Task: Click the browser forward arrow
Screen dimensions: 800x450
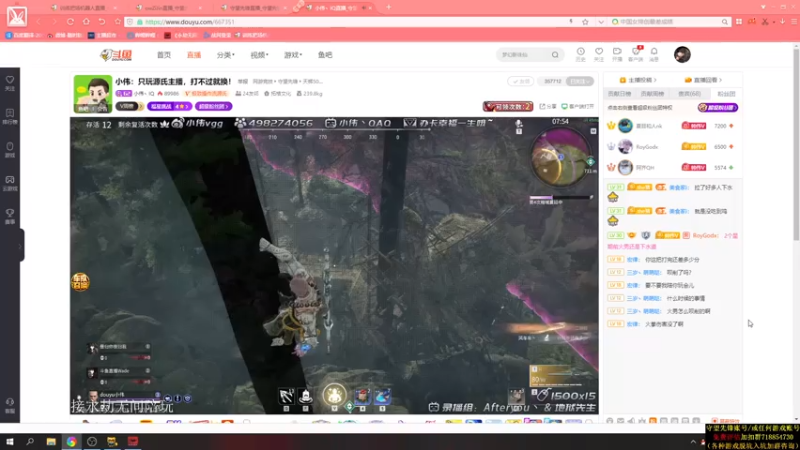Action: click(54, 22)
